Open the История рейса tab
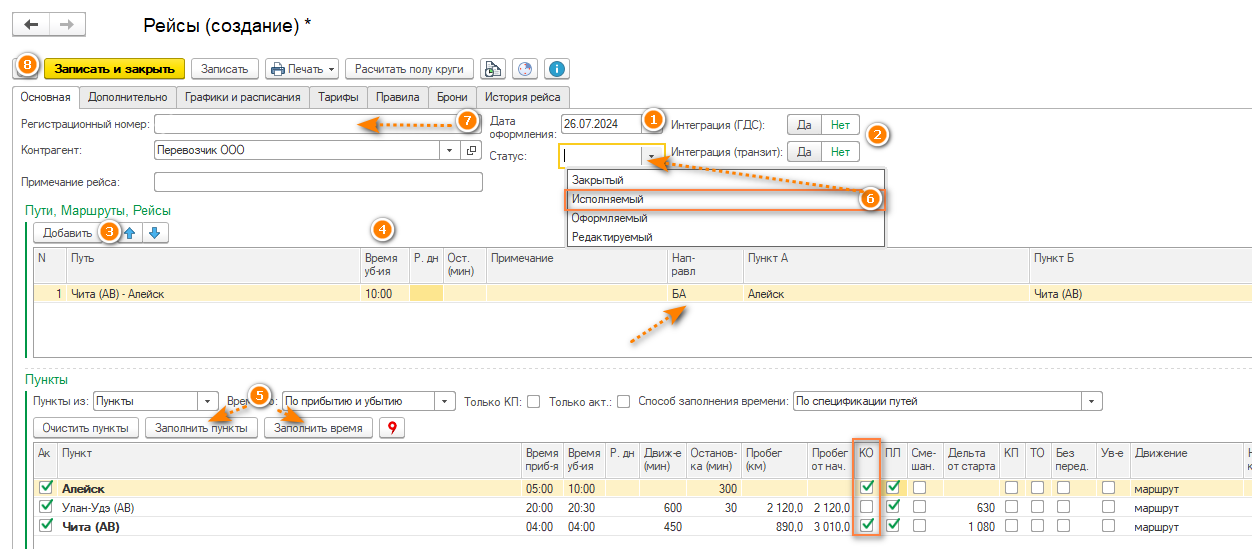Screen dimensions: 1252x549 (523, 97)
